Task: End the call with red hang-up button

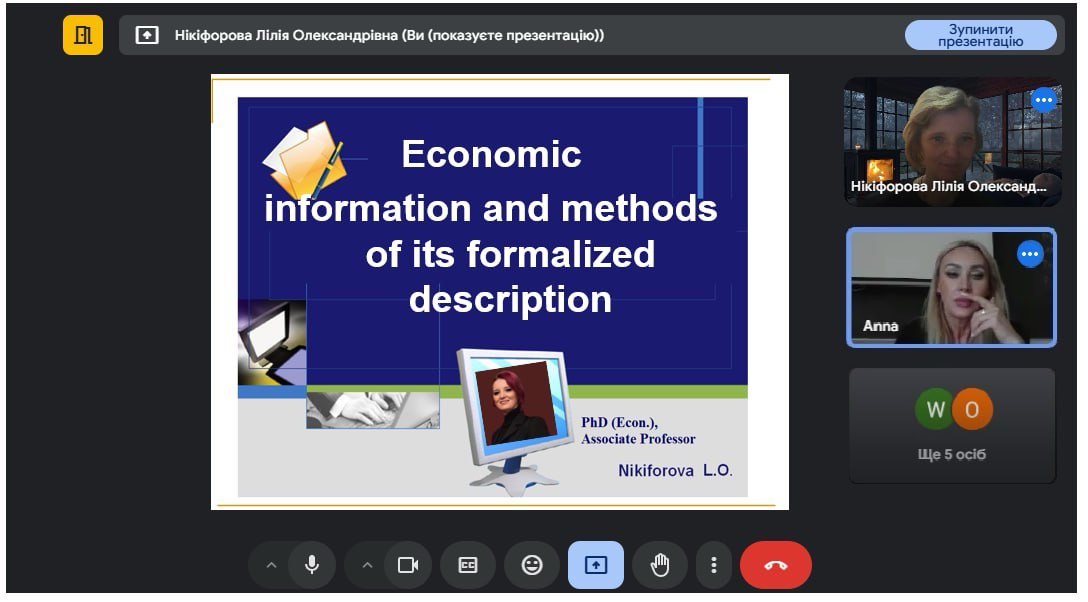Action: (776, 565)
